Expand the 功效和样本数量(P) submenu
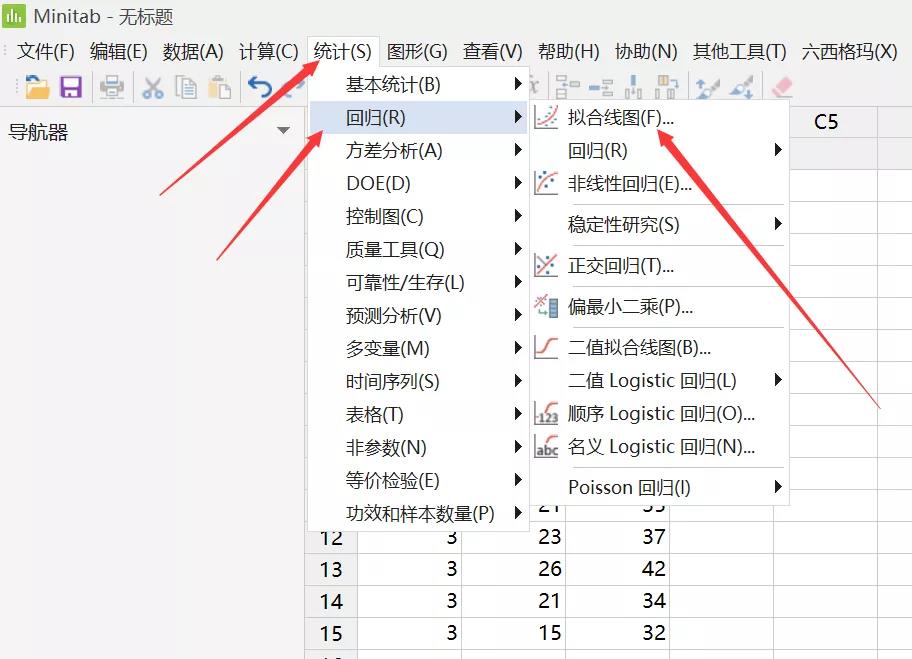The height and width of the screenshot is (659, 912). pos(418,513)
